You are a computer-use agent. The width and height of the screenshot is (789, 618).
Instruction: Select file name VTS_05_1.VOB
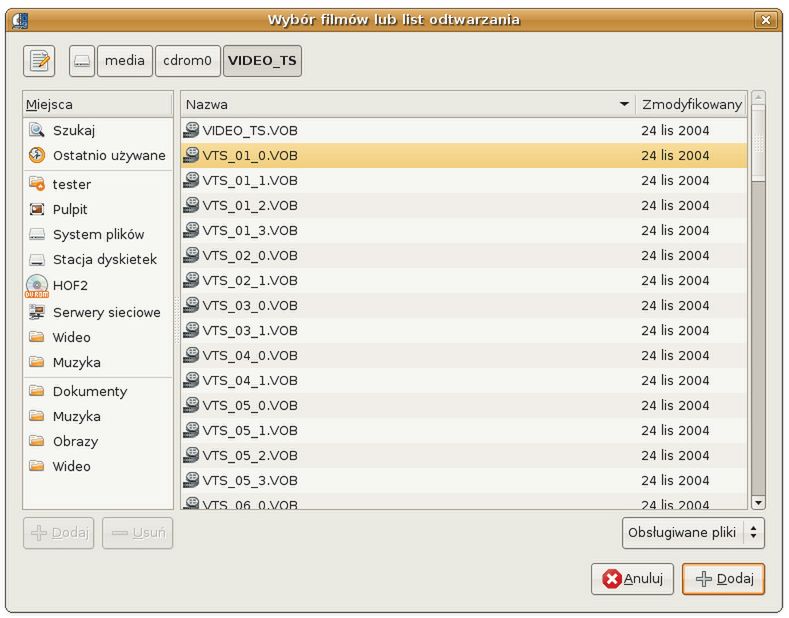250,430
